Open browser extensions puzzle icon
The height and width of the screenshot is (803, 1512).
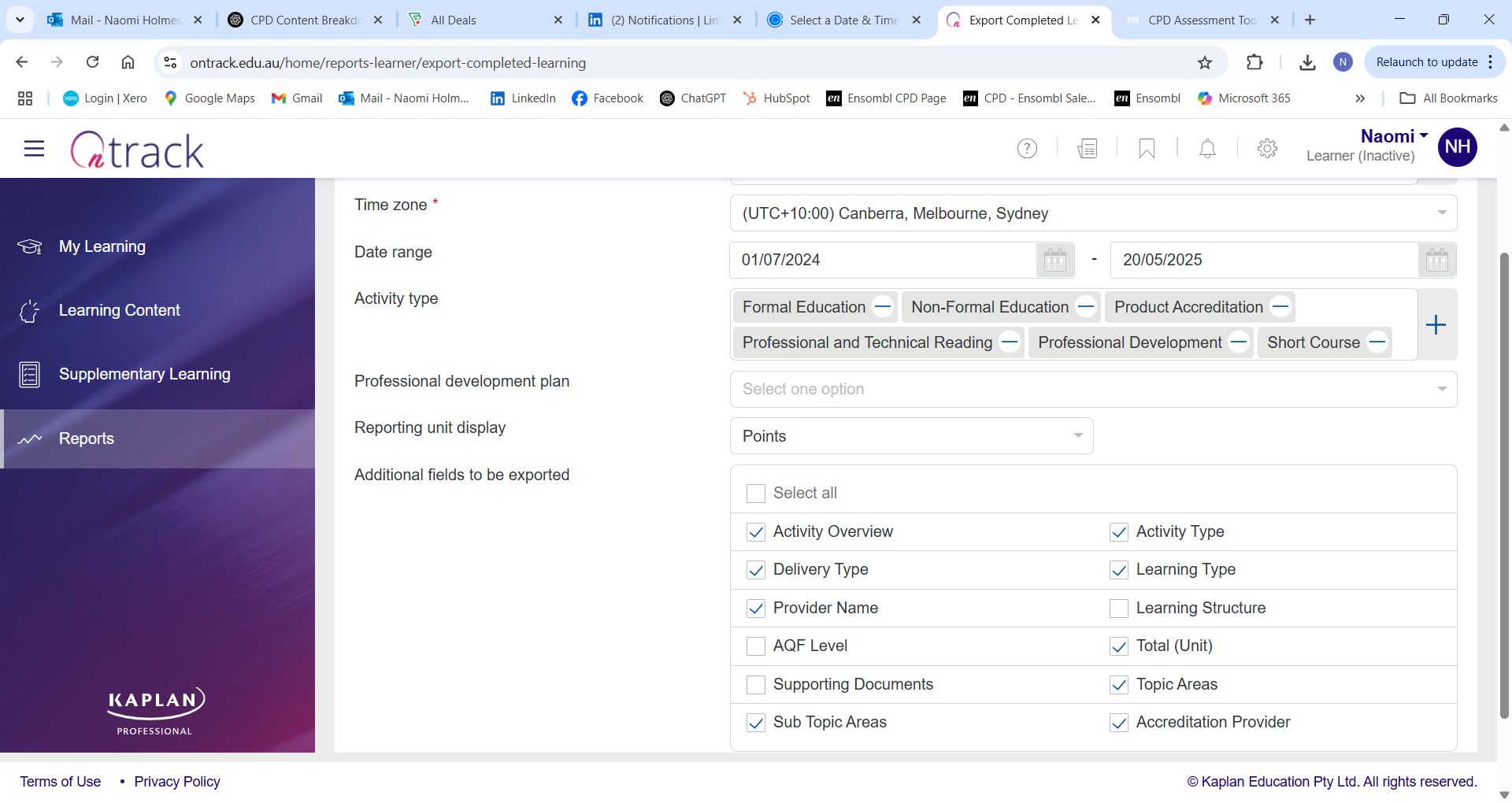pos(1254,62)
